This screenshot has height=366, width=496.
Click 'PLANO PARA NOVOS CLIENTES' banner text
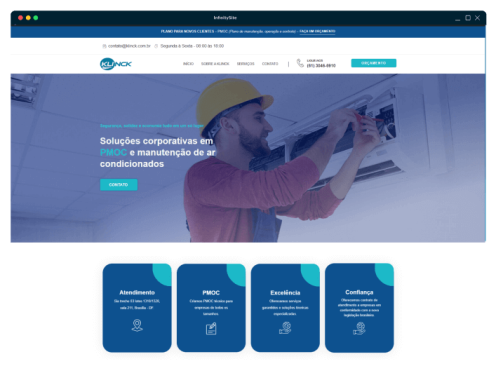187,31
